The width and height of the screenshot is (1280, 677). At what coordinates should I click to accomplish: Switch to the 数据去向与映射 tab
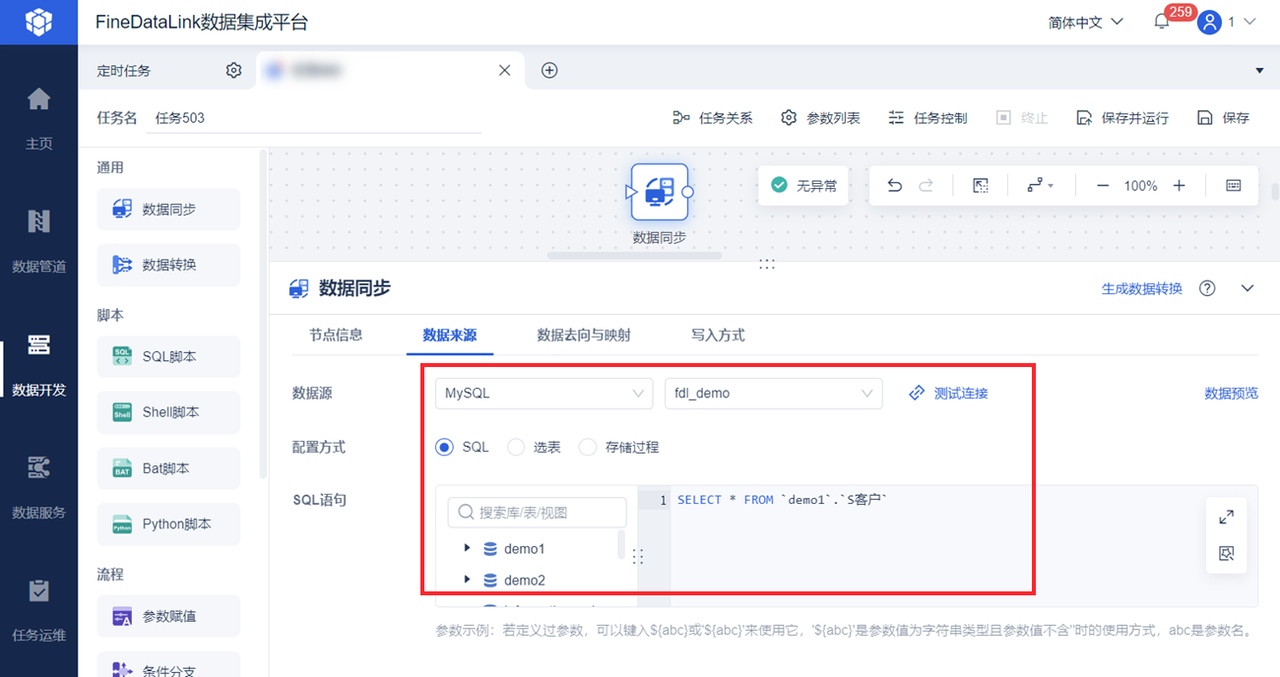click(584, 335)
